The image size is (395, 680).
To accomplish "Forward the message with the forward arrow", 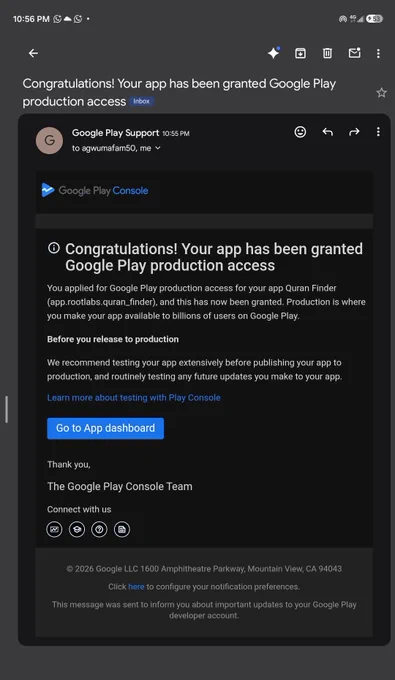I will click(354, 132).
